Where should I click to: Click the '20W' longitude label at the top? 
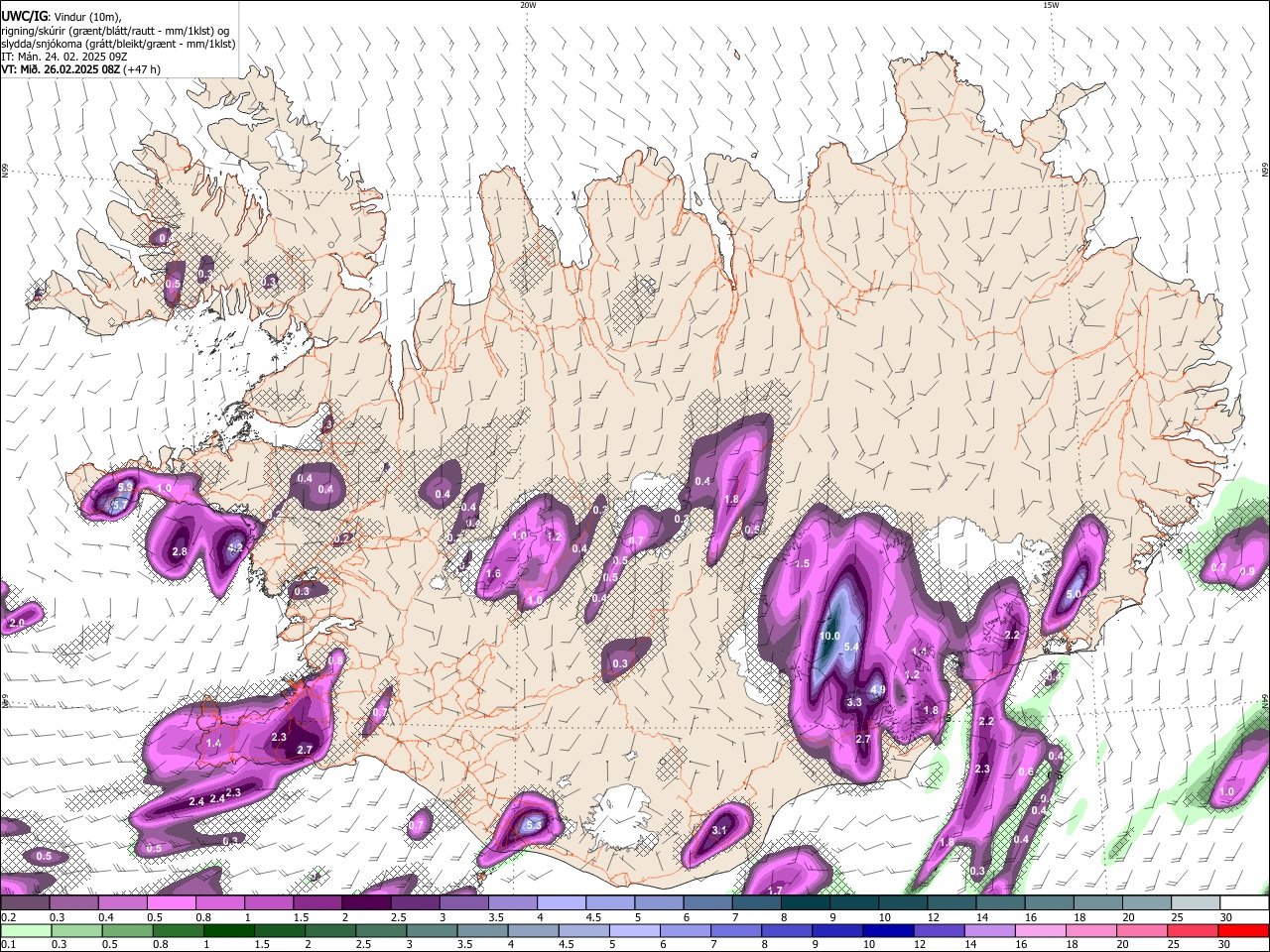point(528,5)
